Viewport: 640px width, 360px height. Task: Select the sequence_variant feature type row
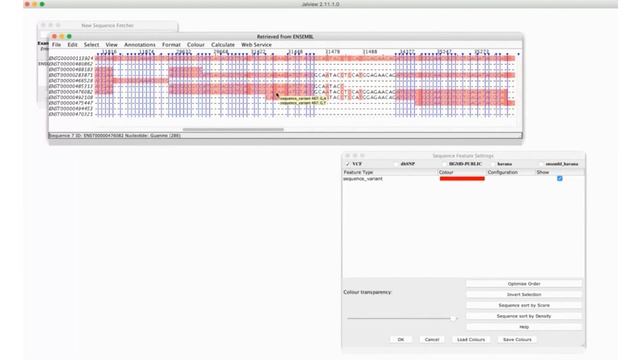click(463, 179)
